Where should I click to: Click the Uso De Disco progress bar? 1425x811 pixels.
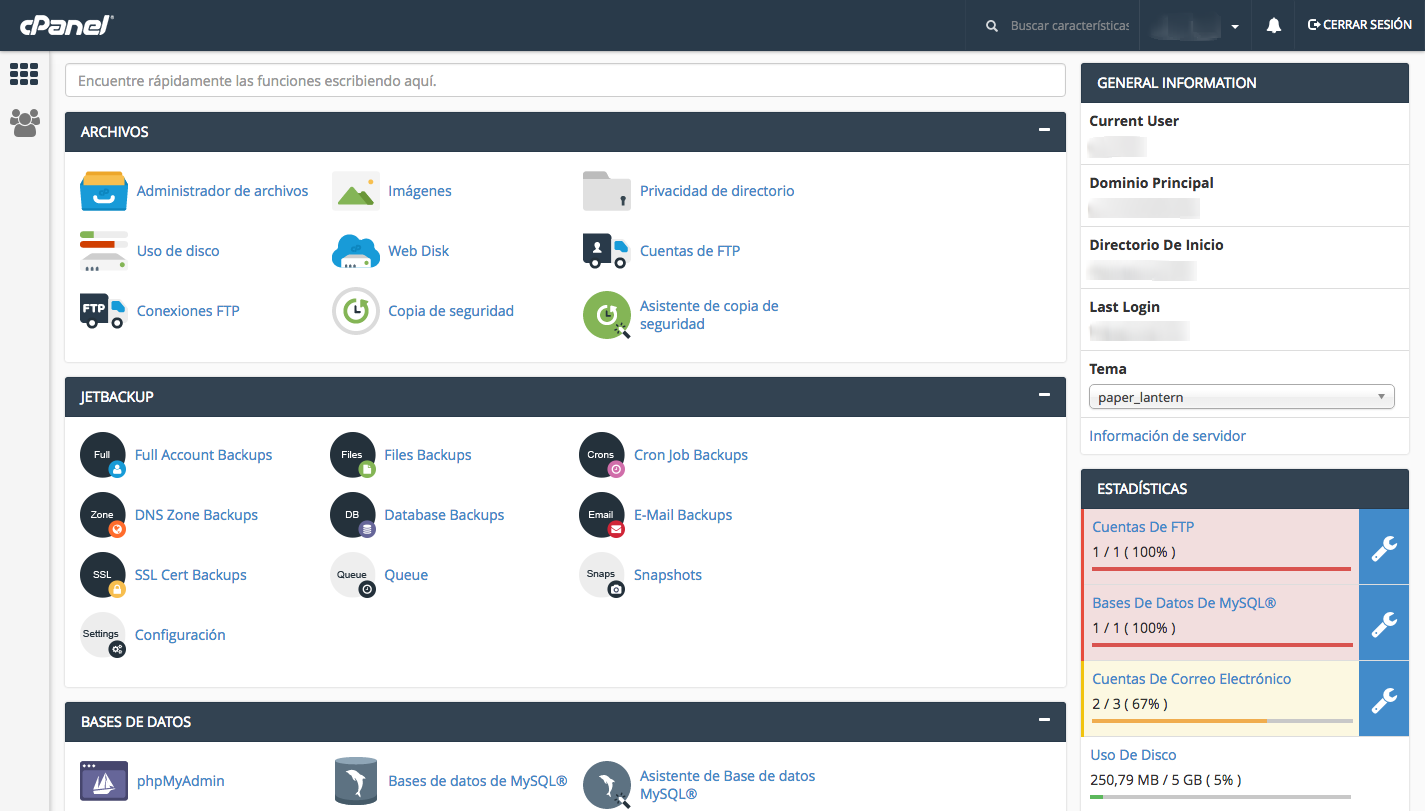(1220, 797)
